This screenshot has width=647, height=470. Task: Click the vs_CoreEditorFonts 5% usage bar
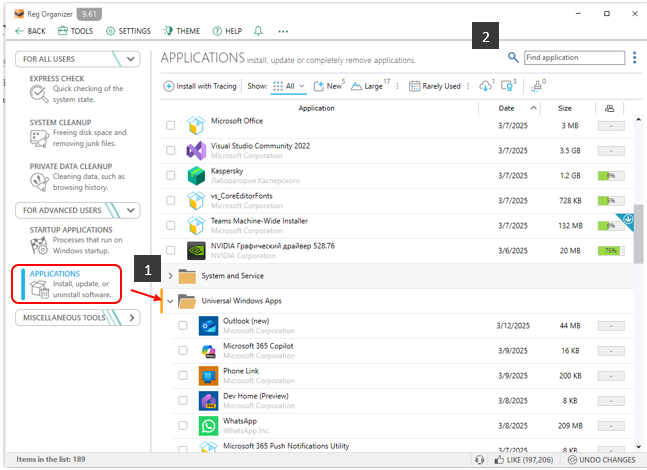pos(611,201)
